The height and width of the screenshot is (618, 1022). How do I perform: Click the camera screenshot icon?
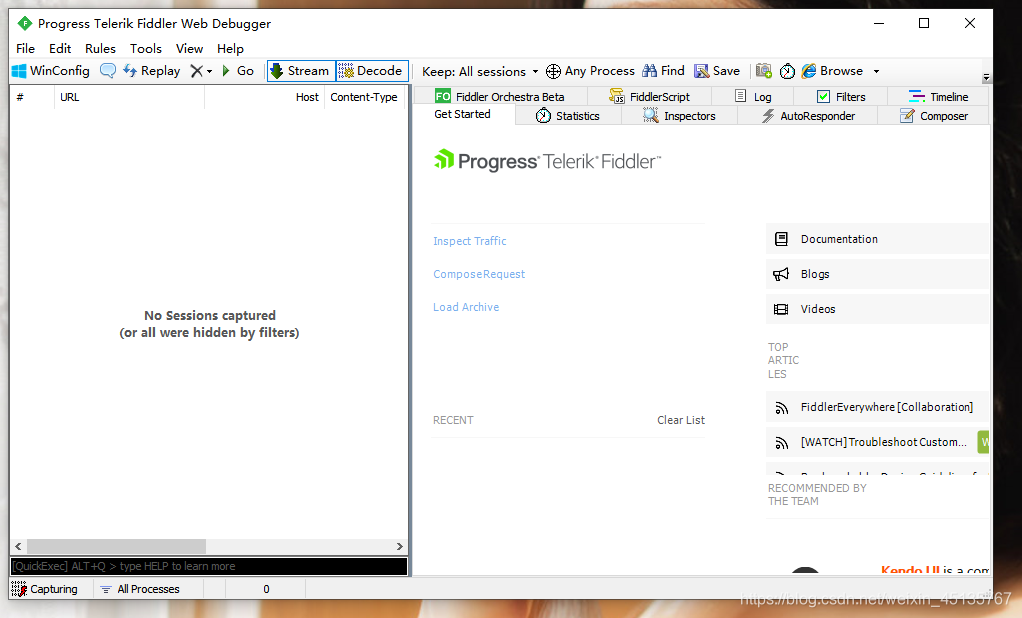[x=764, y=71]
